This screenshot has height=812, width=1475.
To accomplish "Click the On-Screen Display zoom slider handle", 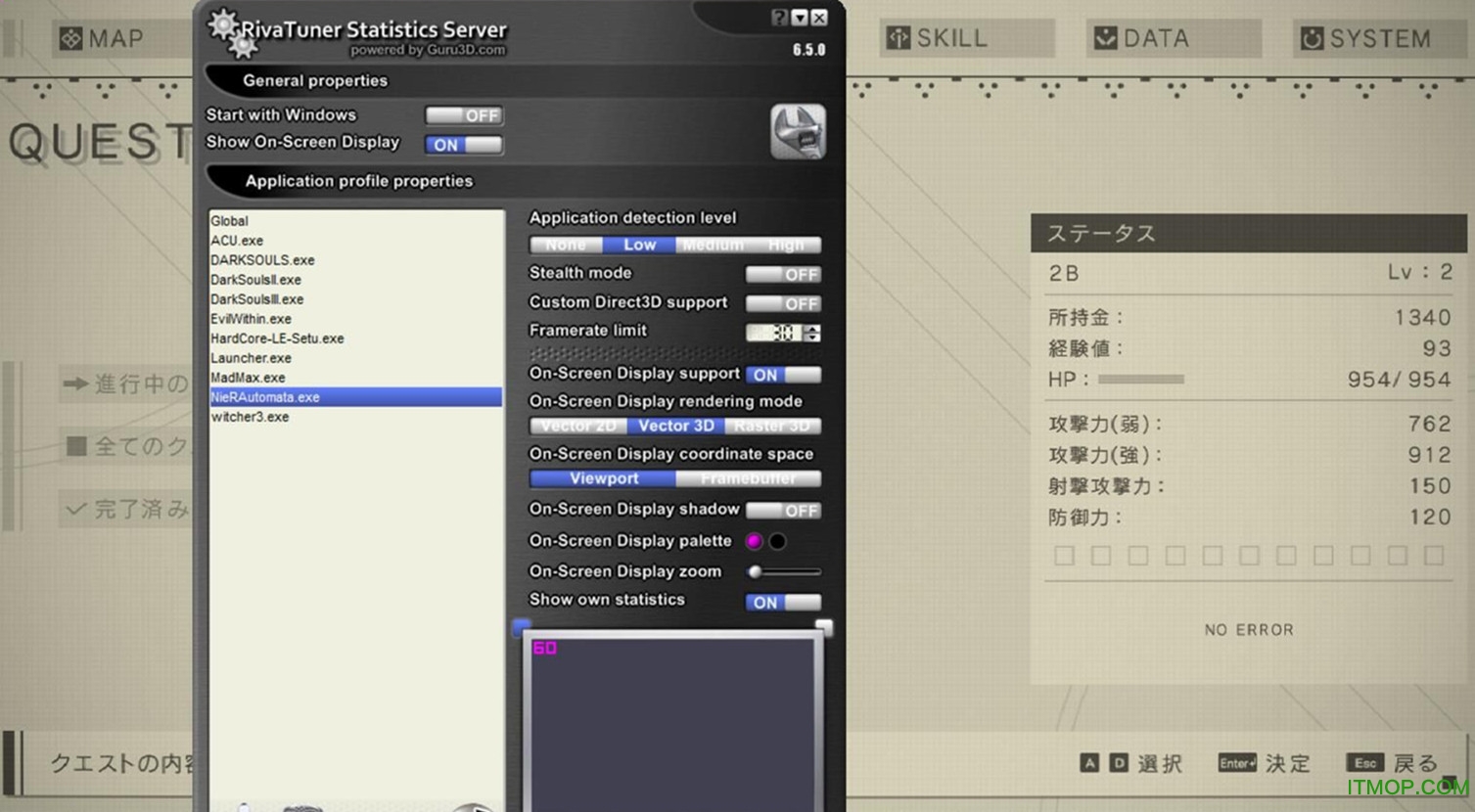I will (x=755, y=572).
